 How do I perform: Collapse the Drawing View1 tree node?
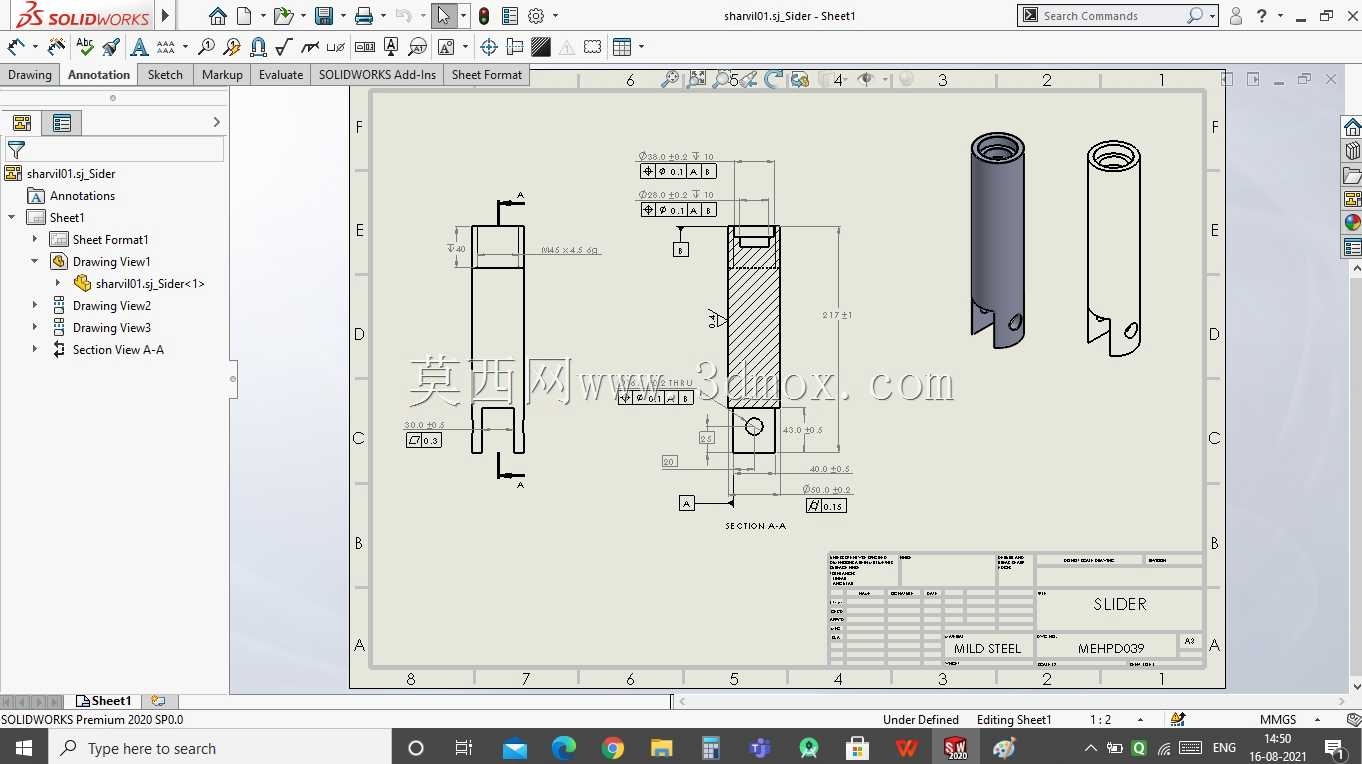click(35, 261)
